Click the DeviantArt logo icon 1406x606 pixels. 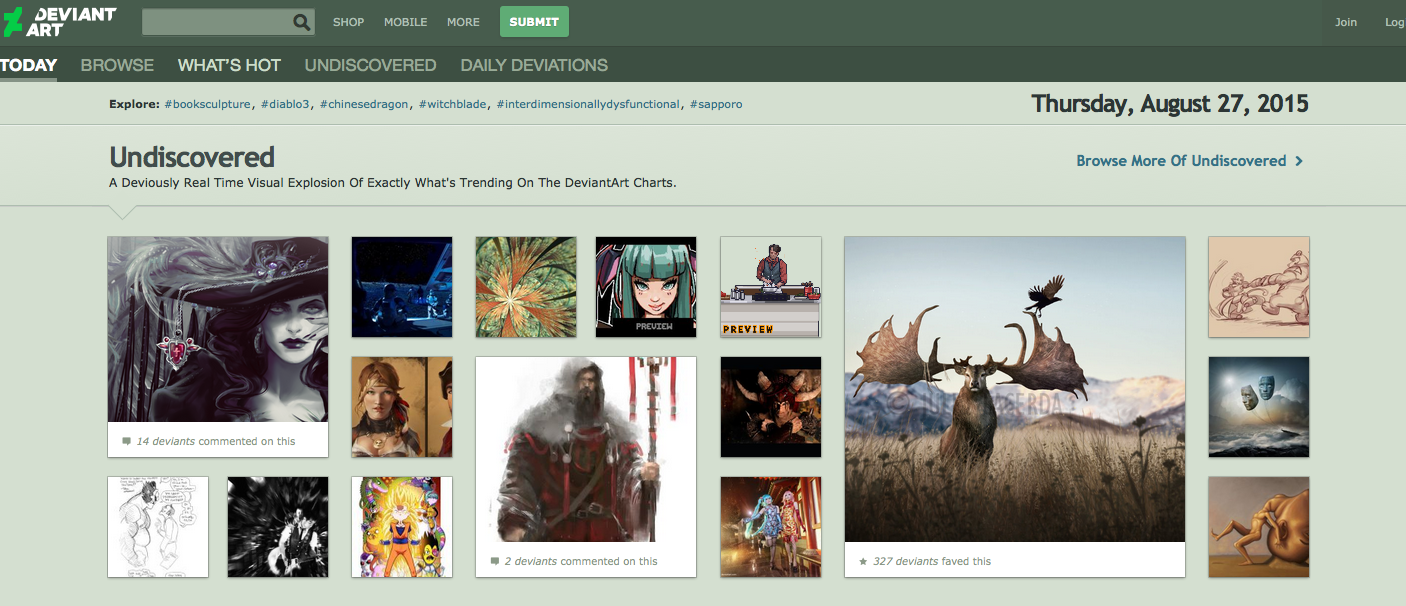tap(13, 22)
